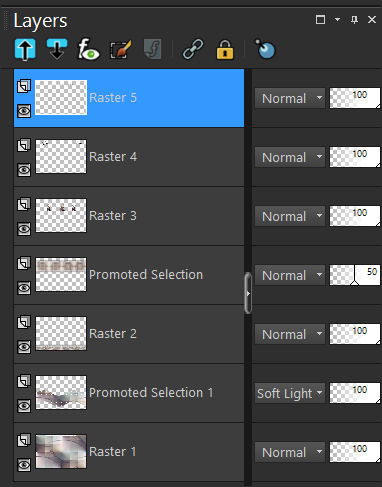Click the move layer up icon
The image size is (382, 487).
click(x=25, y=49)
